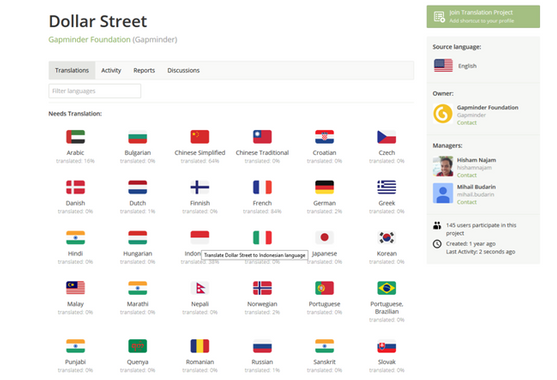Viewport: 557px width, 380px height.
Task: Click the Hisham Najam name
Action: click(x=476, y=160)
